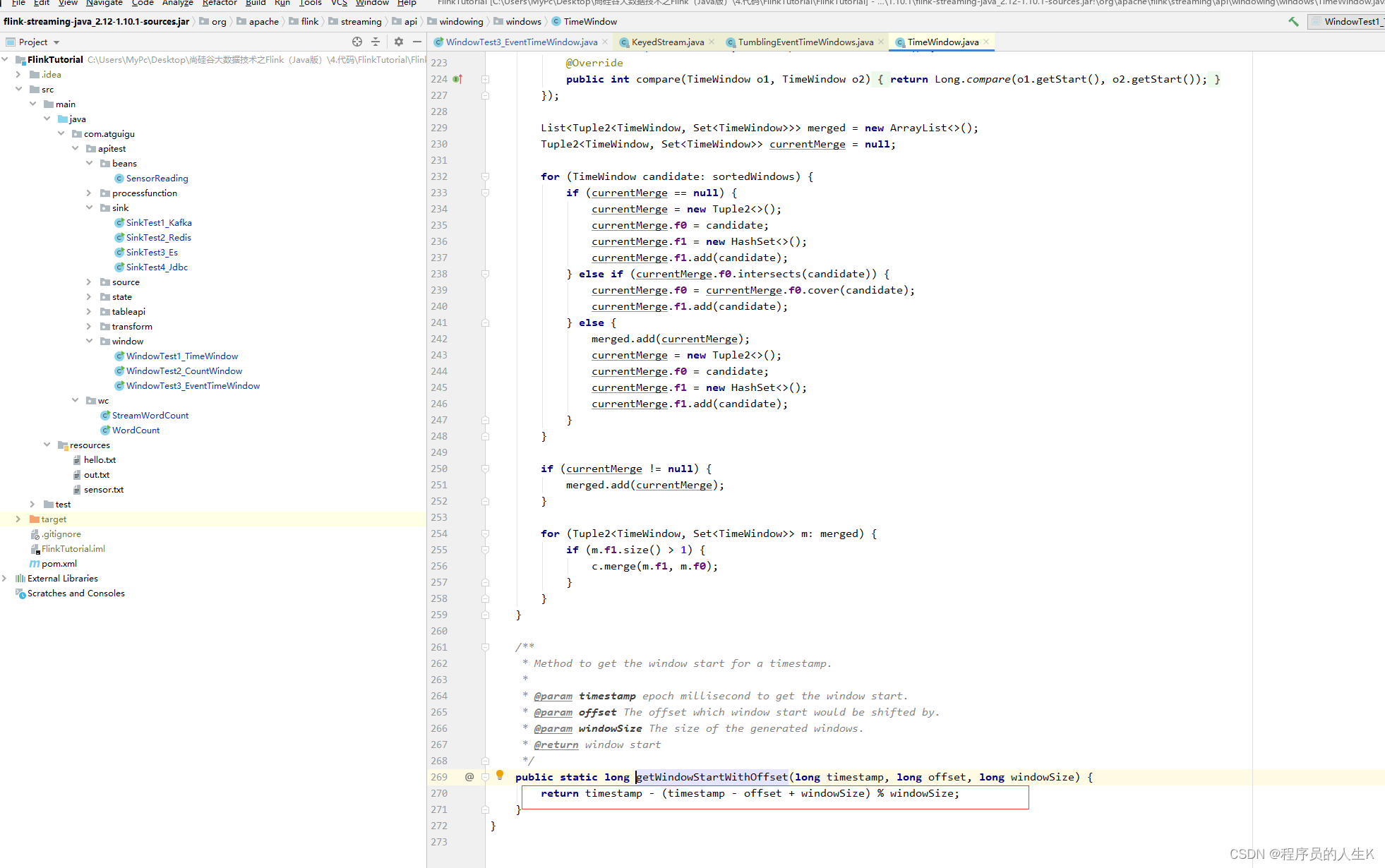Click the @ gutter icon on line 269
The image size is (1385, 868).
pos(469,777)
